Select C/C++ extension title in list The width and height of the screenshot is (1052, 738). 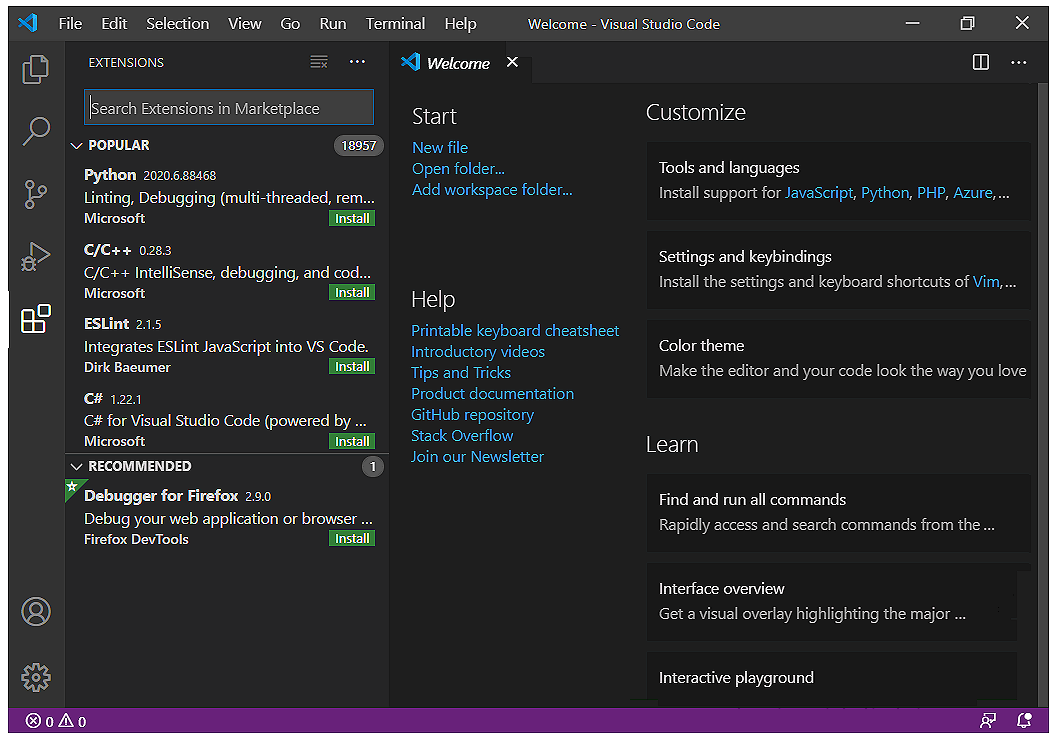(x=107, y=250)
